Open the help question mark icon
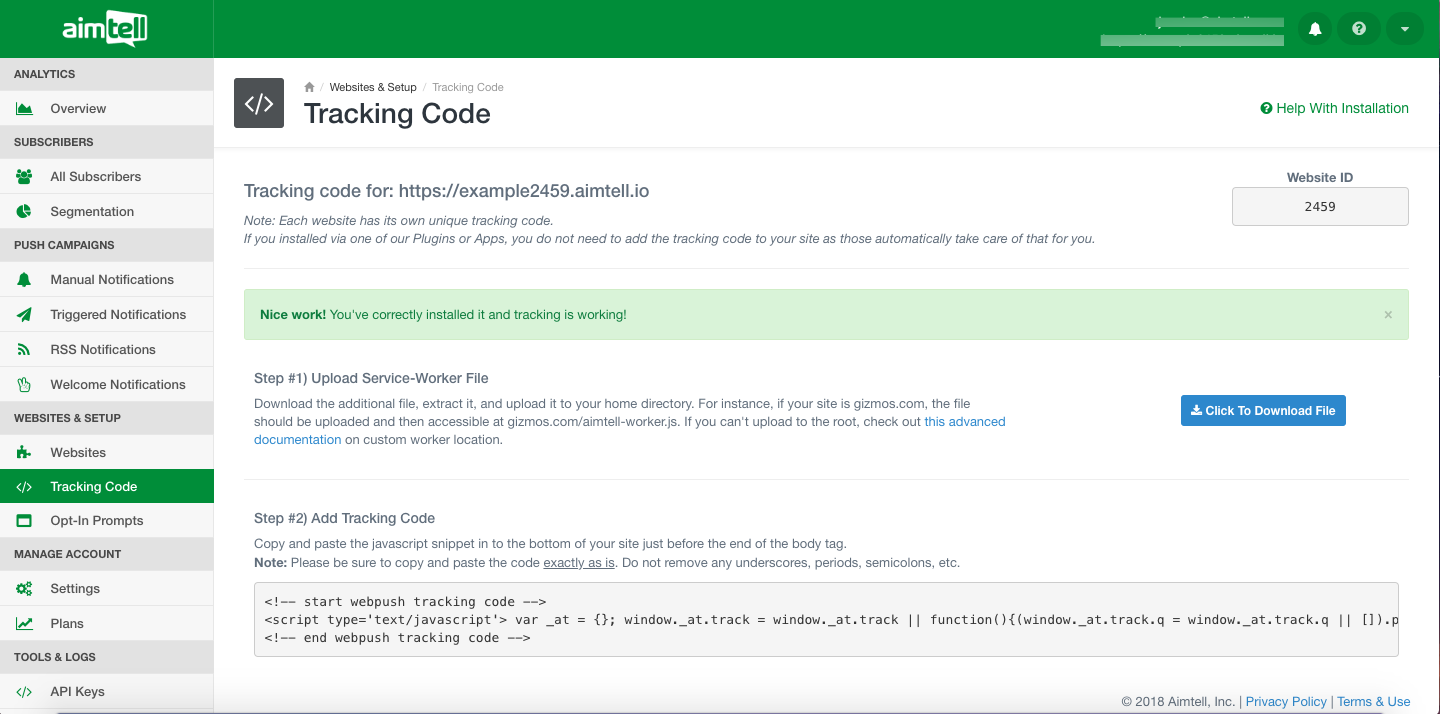 tap(1359, 29)
